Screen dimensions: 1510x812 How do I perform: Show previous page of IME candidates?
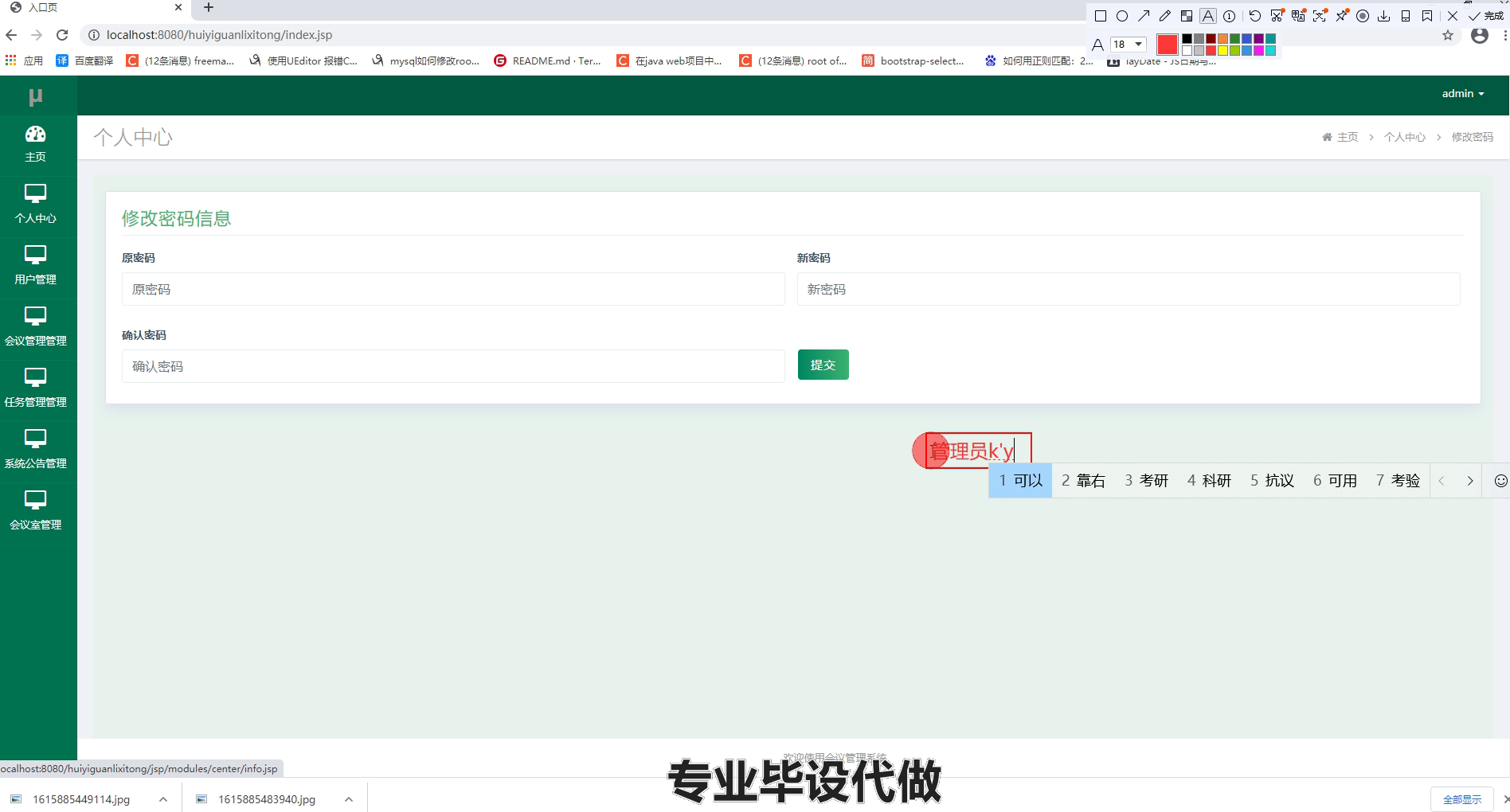[1442, 481]
